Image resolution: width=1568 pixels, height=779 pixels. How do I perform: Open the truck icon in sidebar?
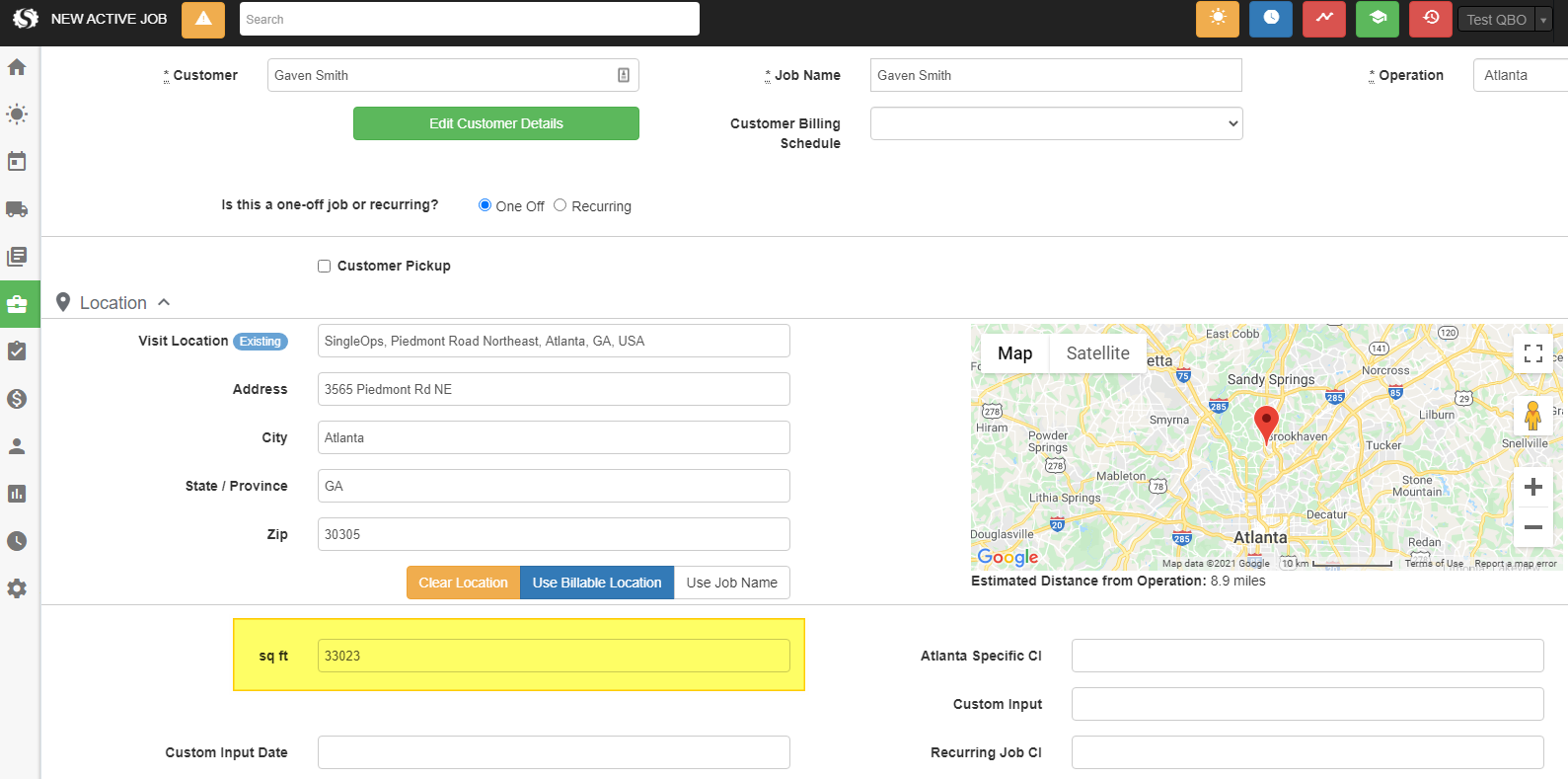(17, 209)
